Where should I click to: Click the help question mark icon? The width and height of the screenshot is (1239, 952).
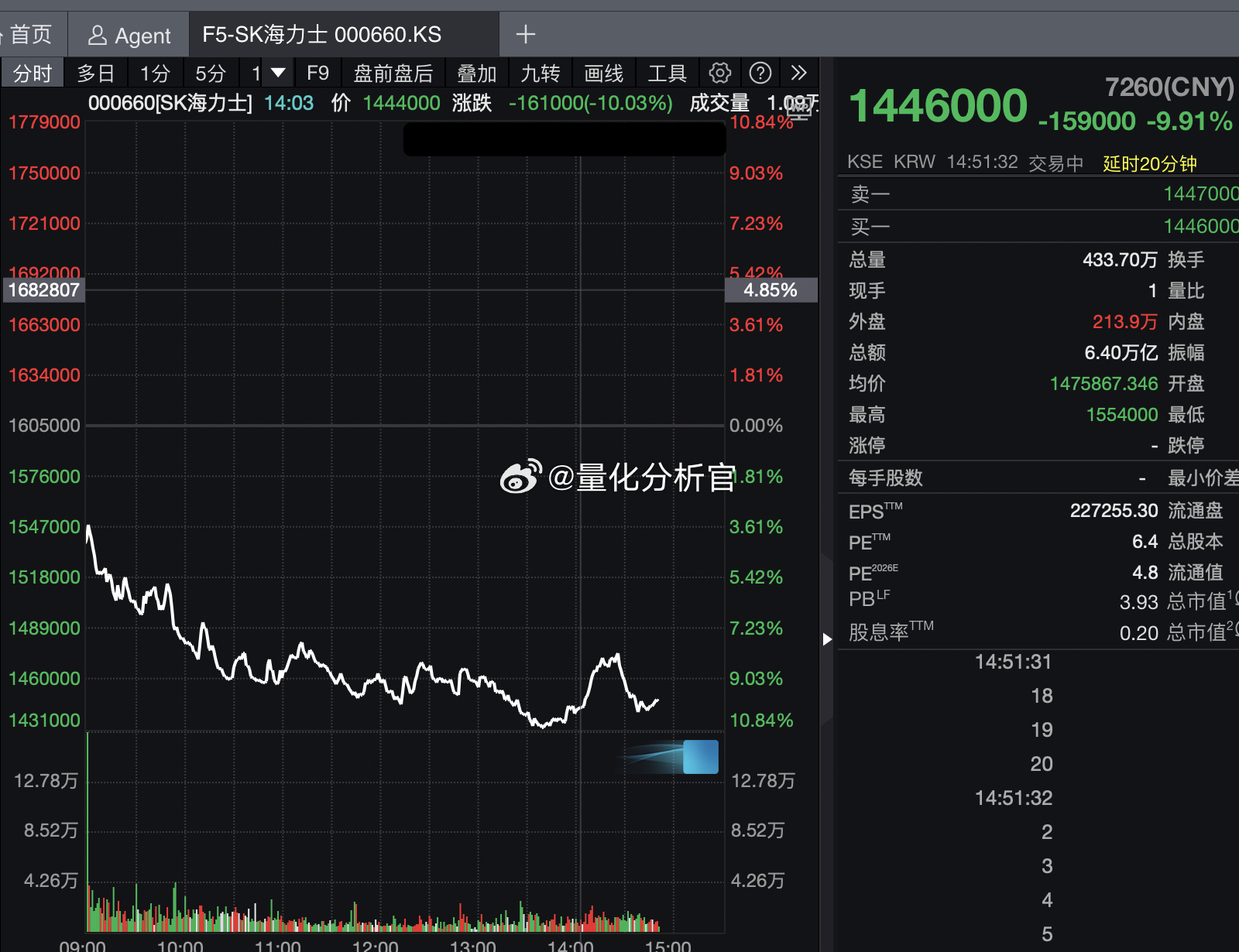tap(760, 73)
